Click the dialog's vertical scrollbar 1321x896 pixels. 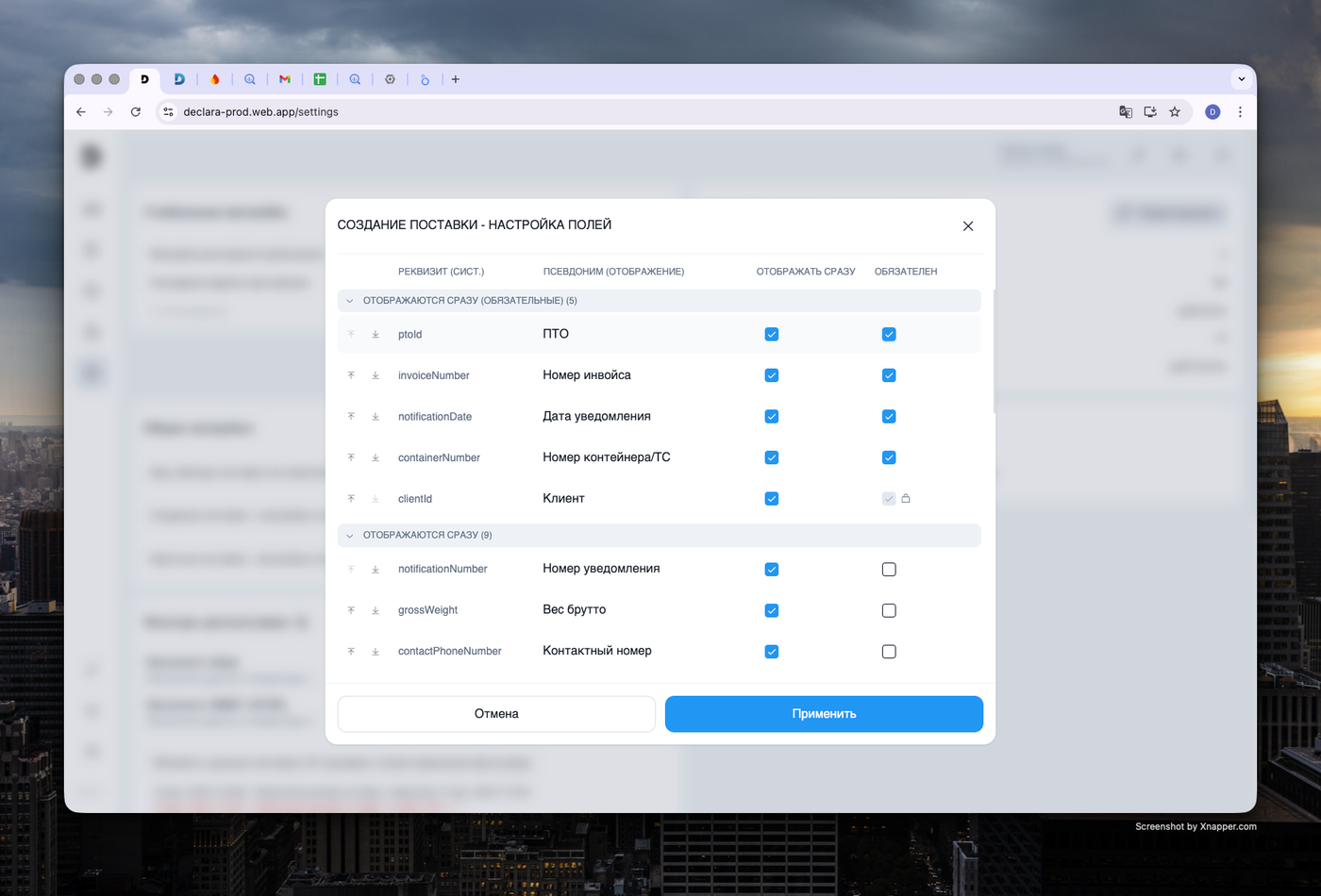point(994,351)
